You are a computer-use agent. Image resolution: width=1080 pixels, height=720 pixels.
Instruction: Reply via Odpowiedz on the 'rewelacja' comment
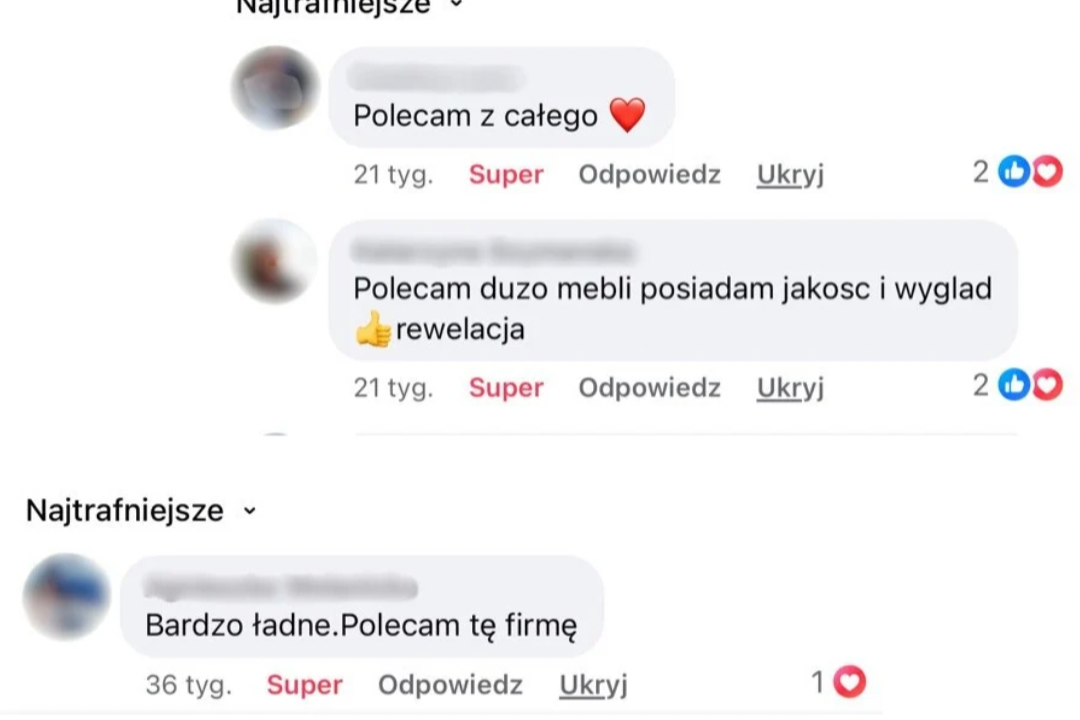tap(650, 388)
